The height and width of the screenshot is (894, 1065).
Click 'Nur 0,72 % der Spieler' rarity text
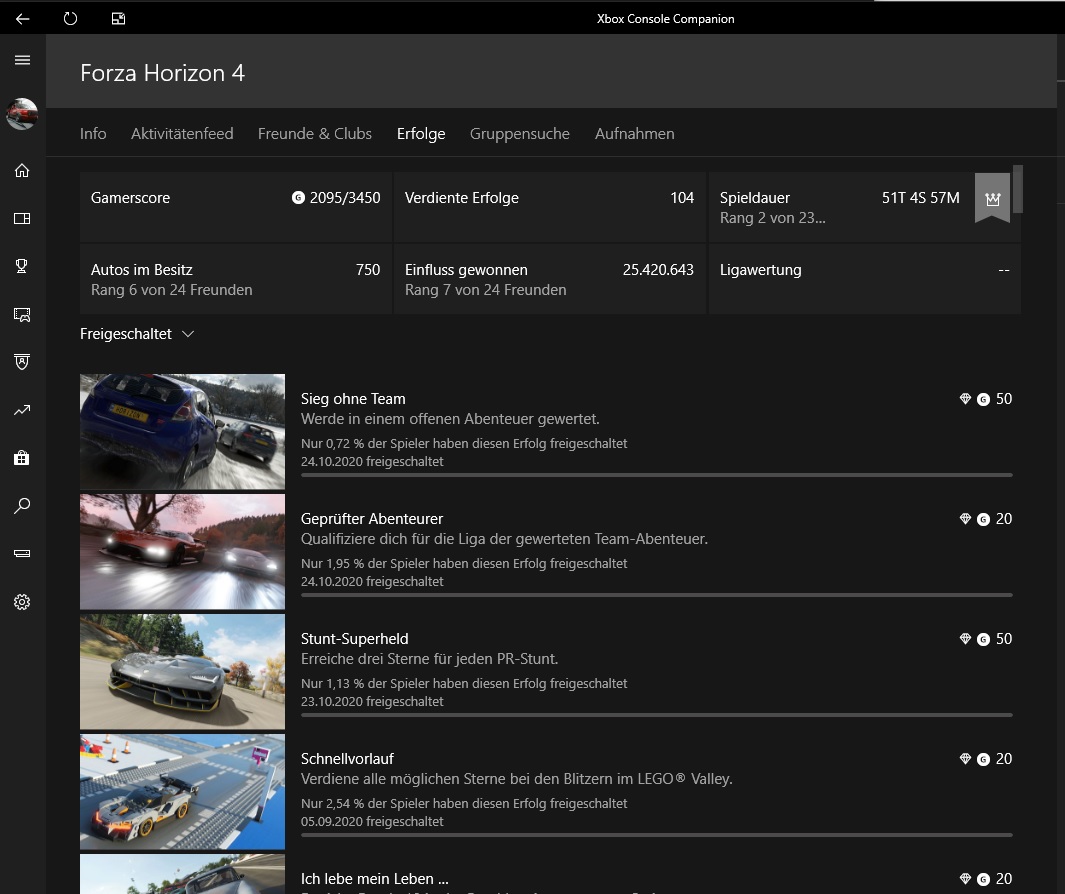pyautogui.click(x=464, y=444)
